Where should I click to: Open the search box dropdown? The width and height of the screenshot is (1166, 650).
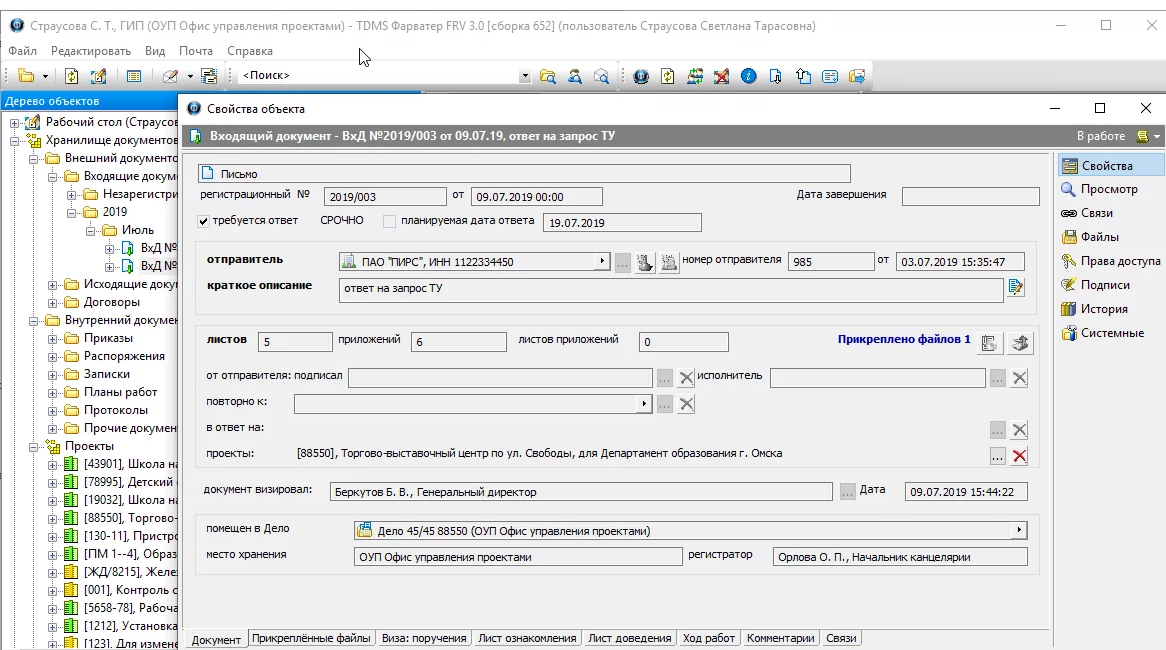tap(525, 76)
